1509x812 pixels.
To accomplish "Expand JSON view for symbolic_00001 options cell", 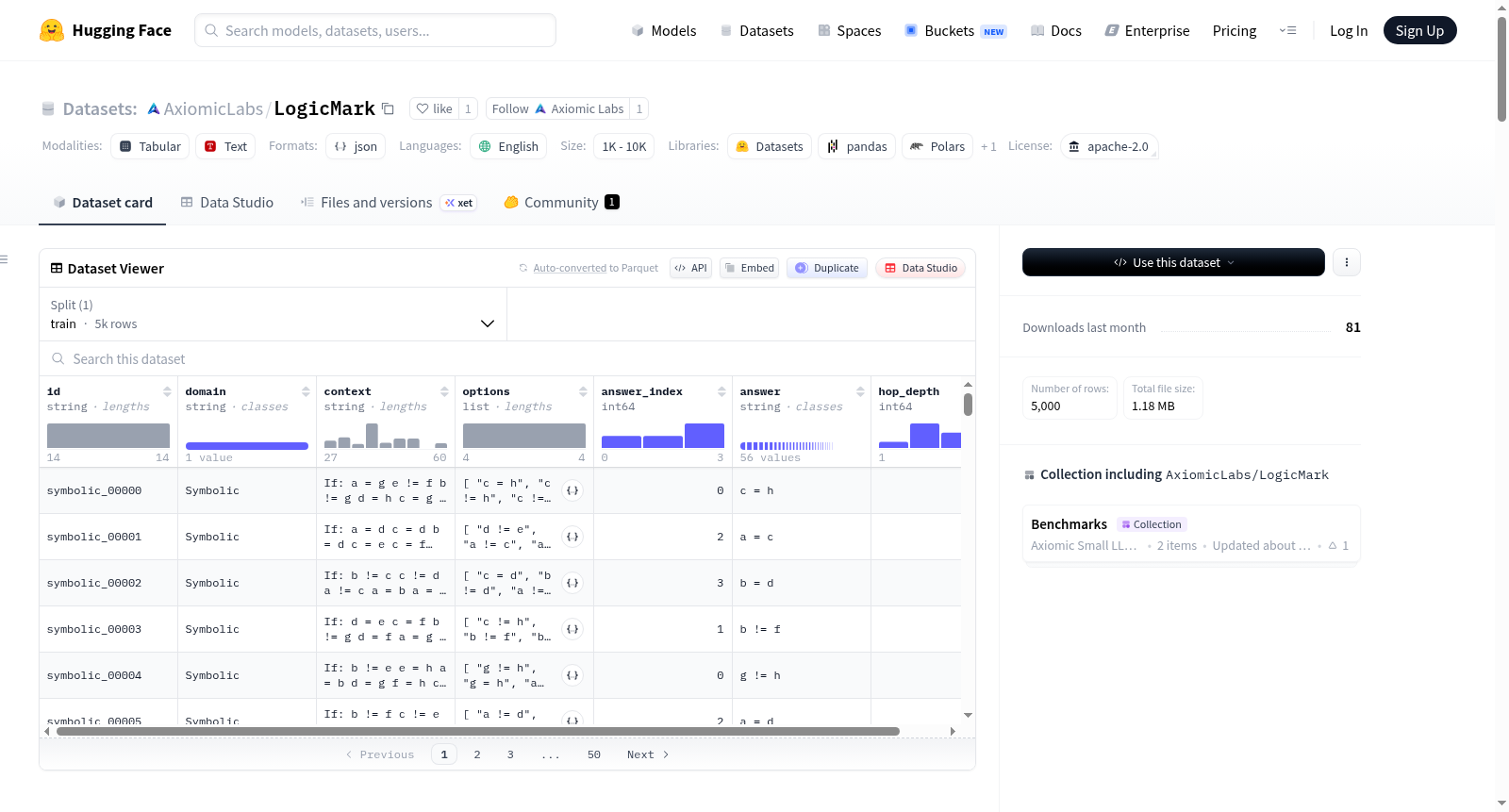I will pos(572,537).
